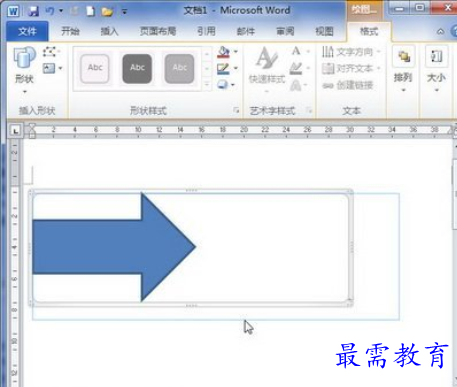Click the Text Effects icon
Image resolution: width=457 pixels, height=387 pixels.
point(296,85)
